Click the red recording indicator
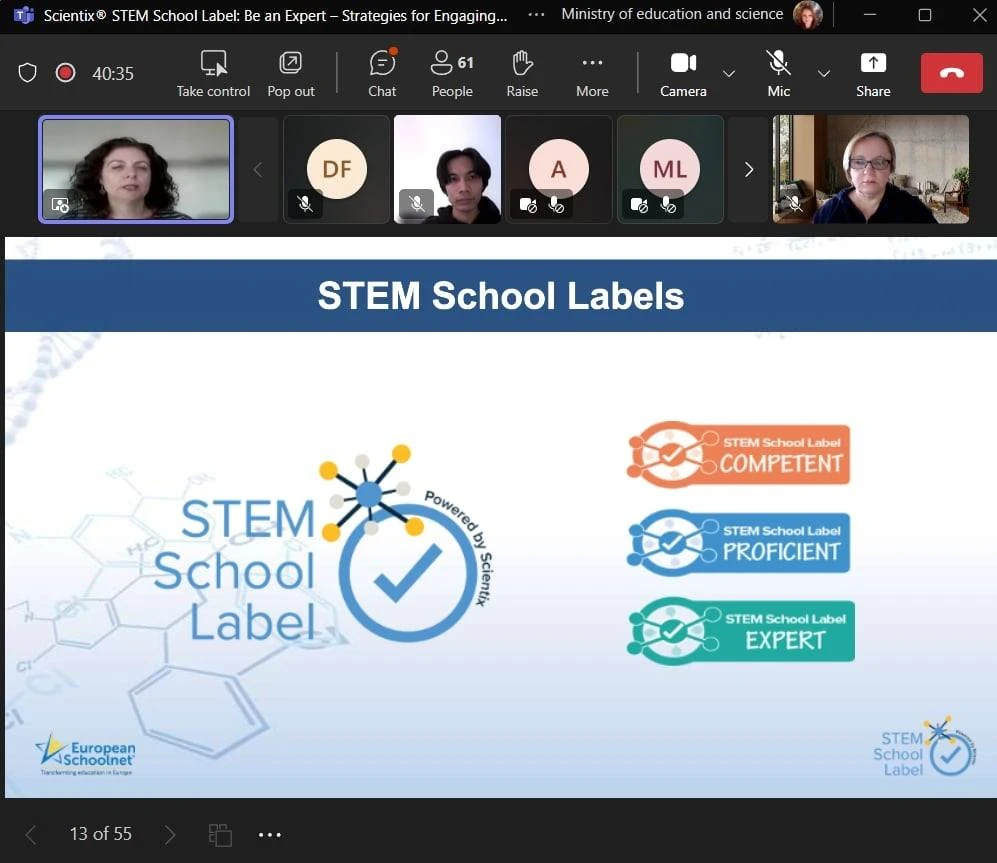The height and width of the screenshot is (863, 997). [x=65, y=73]
